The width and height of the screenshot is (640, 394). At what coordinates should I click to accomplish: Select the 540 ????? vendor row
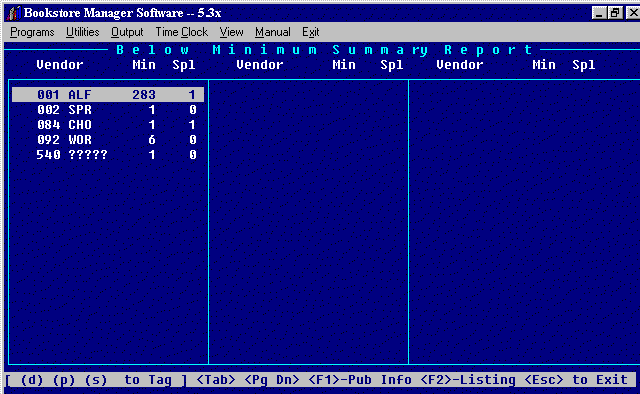[108, 155]
